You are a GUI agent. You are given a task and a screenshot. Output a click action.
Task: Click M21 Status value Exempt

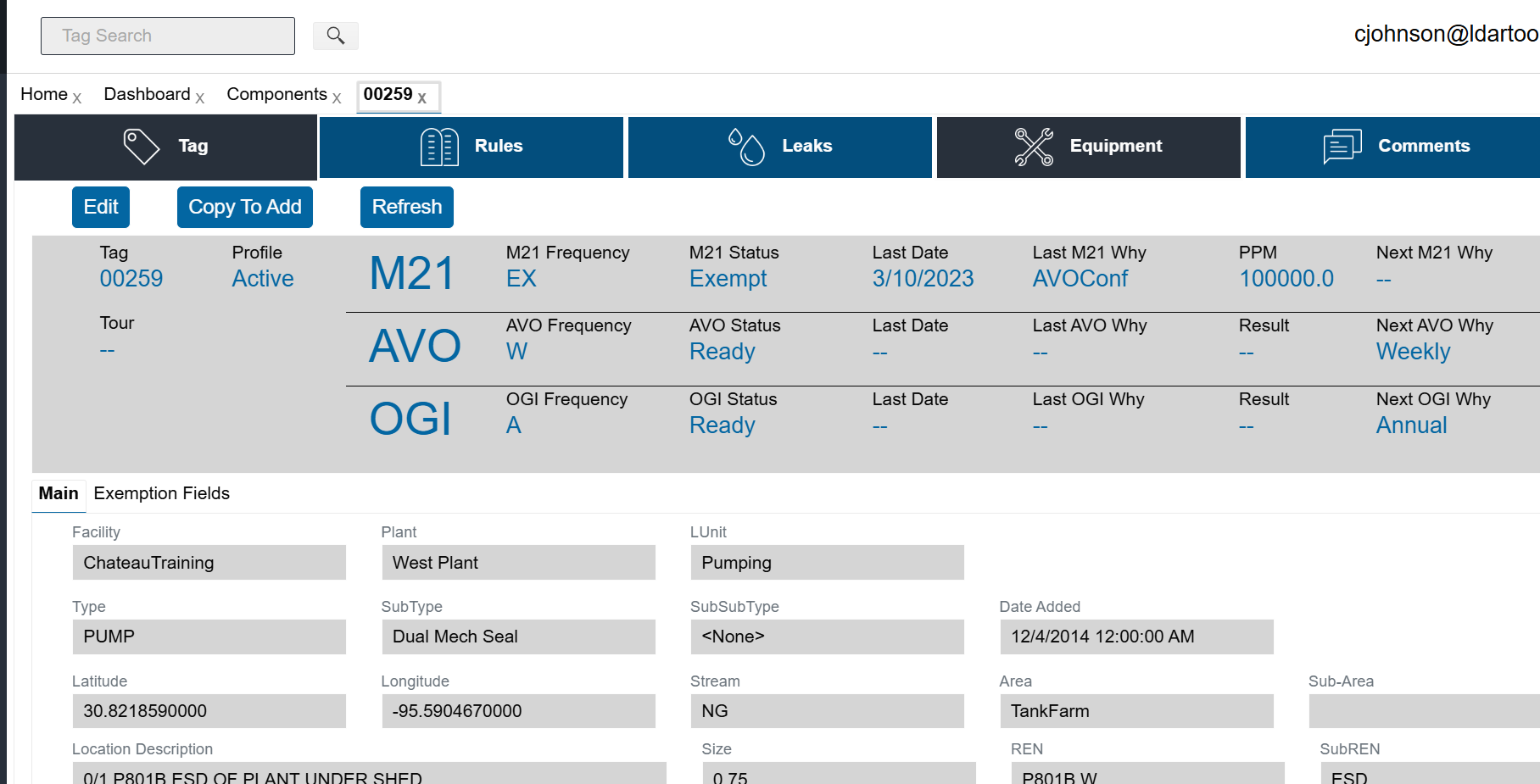pos(728,279)
